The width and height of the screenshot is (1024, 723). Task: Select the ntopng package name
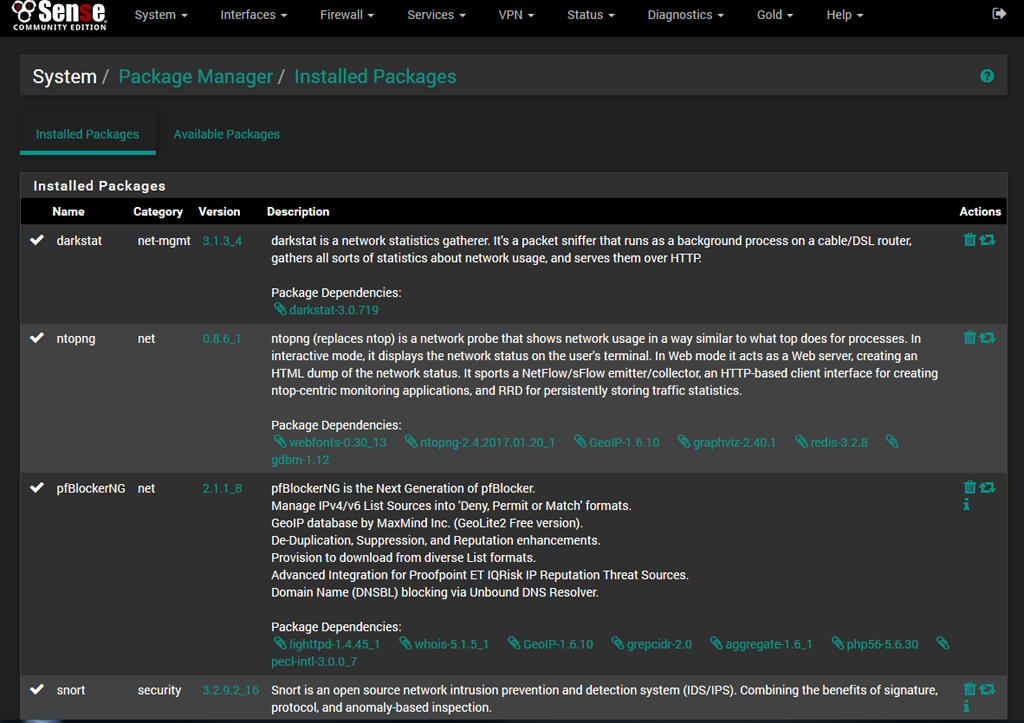pyautogui.click(x=76, y=338)
